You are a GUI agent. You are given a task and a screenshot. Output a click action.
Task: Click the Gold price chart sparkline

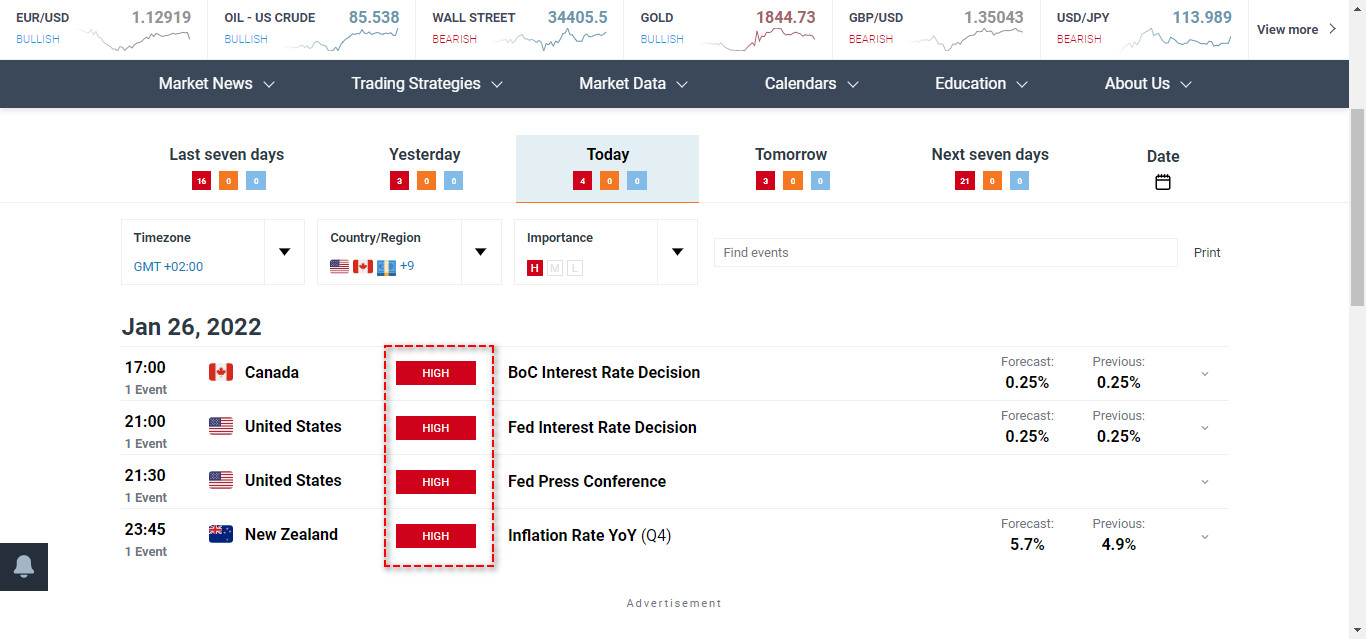[758, 39]
